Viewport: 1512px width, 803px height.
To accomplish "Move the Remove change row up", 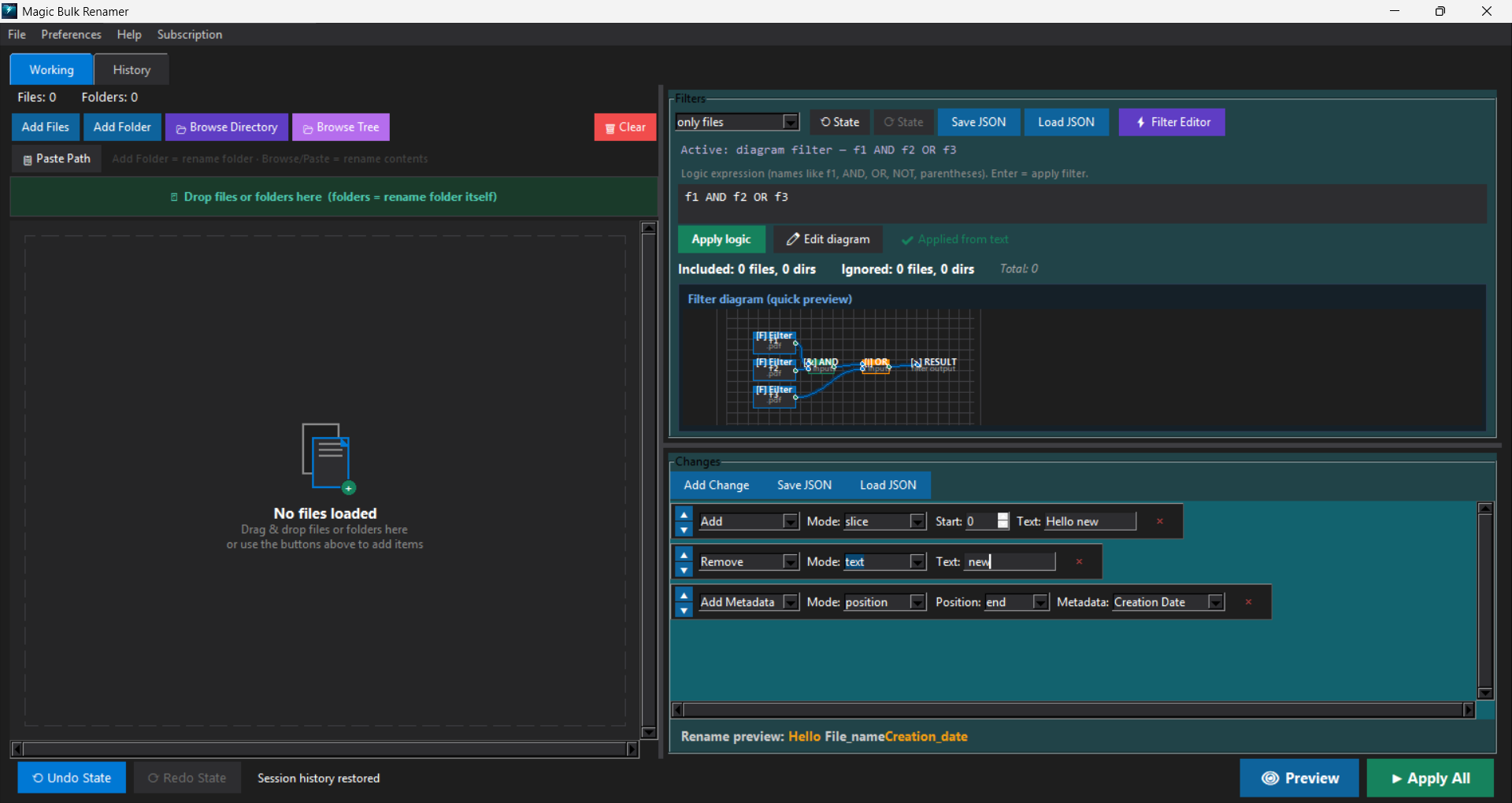I will [684, 554].
